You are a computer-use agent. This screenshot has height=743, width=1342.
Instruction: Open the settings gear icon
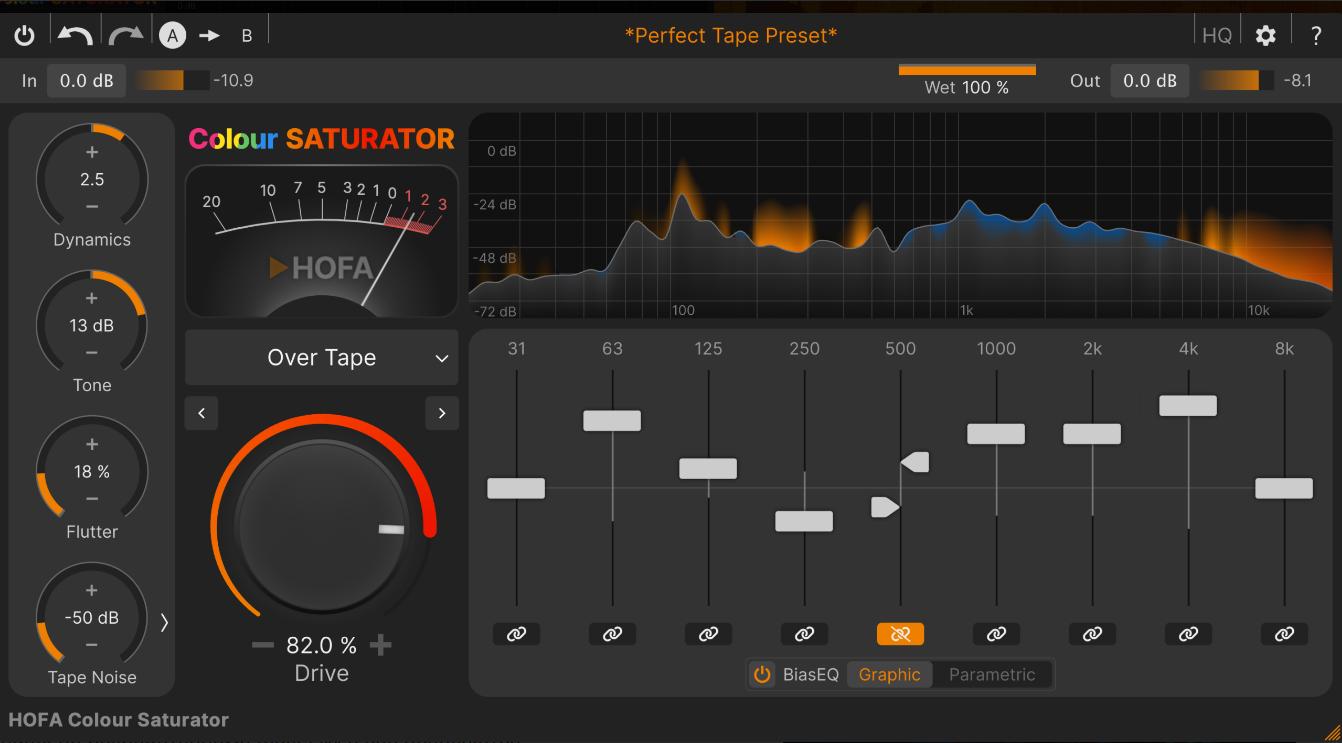[x=1266, y=36]
